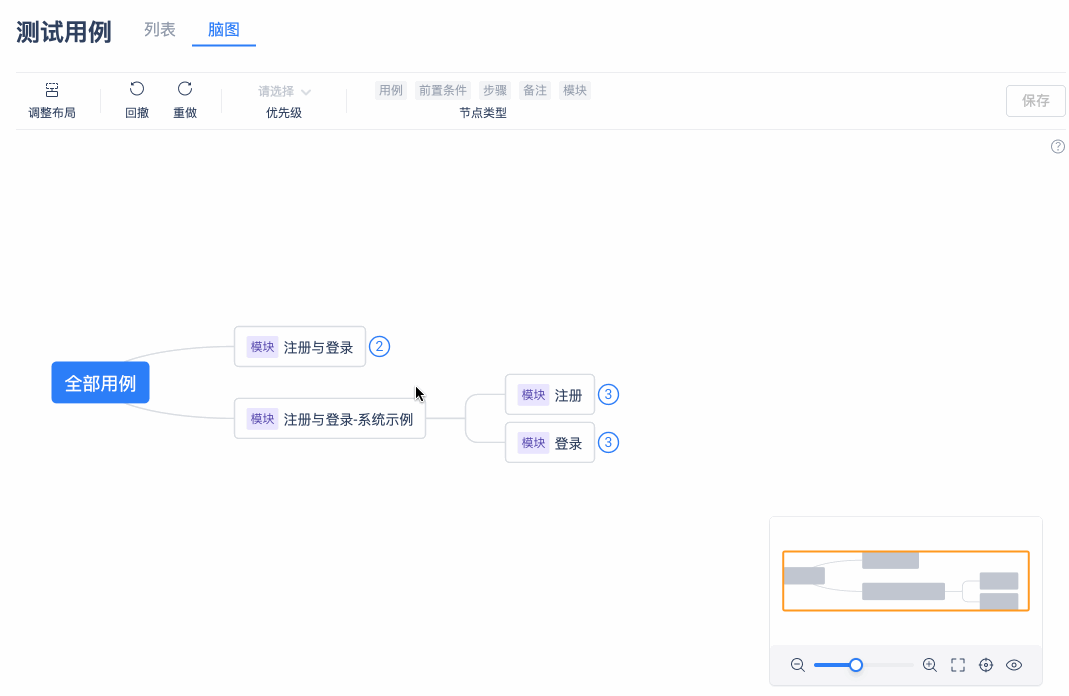Screen dimensions: 1069x696
Task: Set node type to 步骤
Action: pos(495,91)
